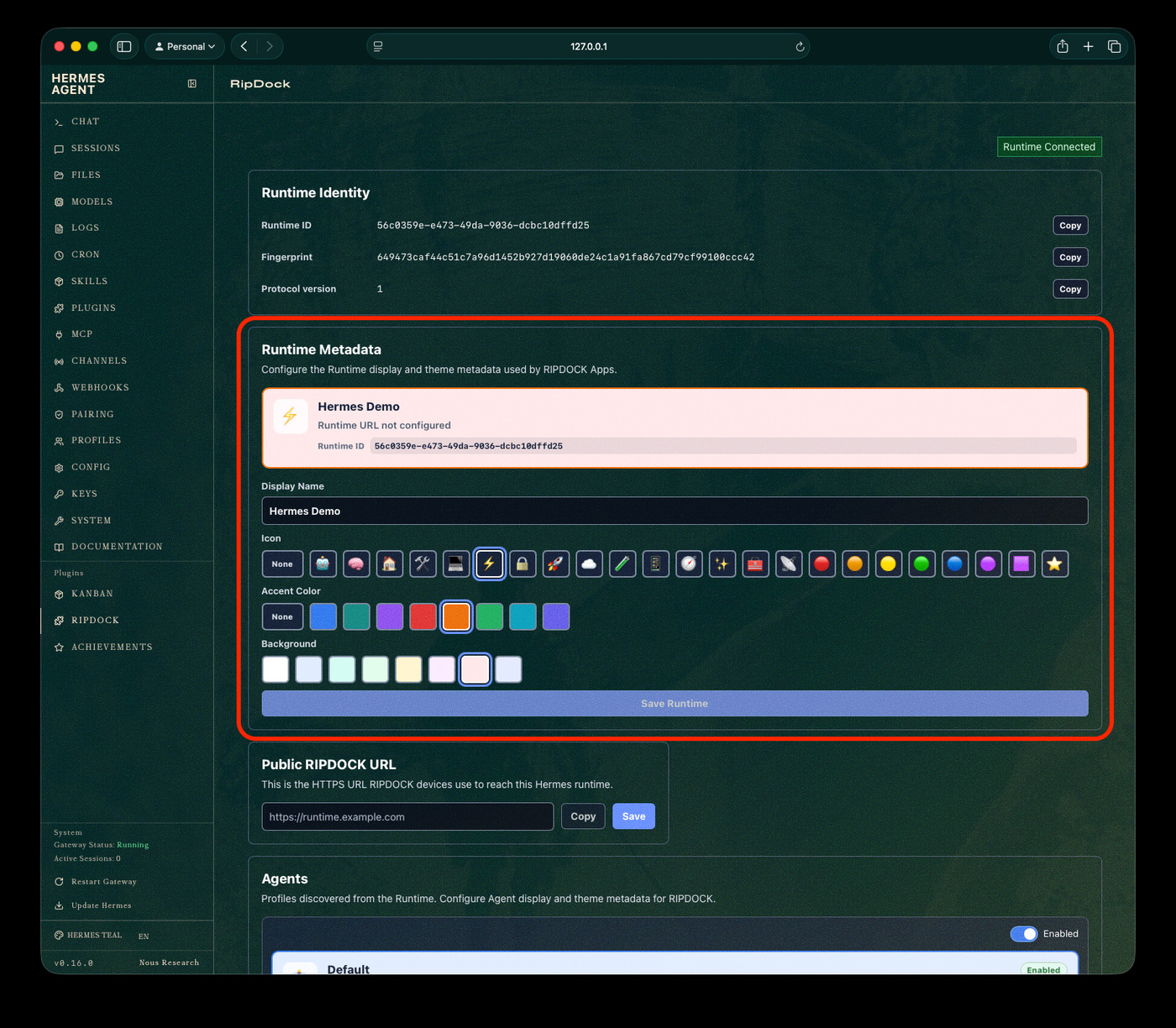
Task: Set runtime icon to None
Action: (282, 564)
